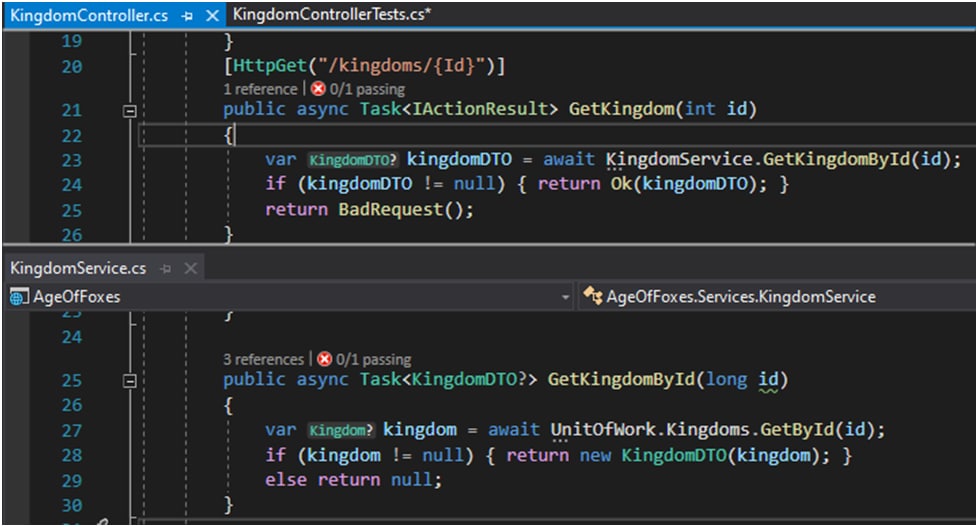Viewport: 978px width, 527px height.
Task: Click the failed test icon above GetKingdomById
Action: coord(324,359)
